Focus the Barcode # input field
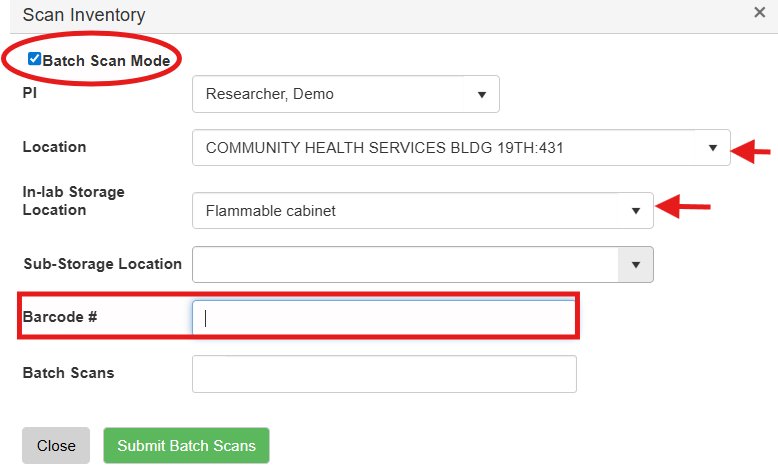 point(384,318)
